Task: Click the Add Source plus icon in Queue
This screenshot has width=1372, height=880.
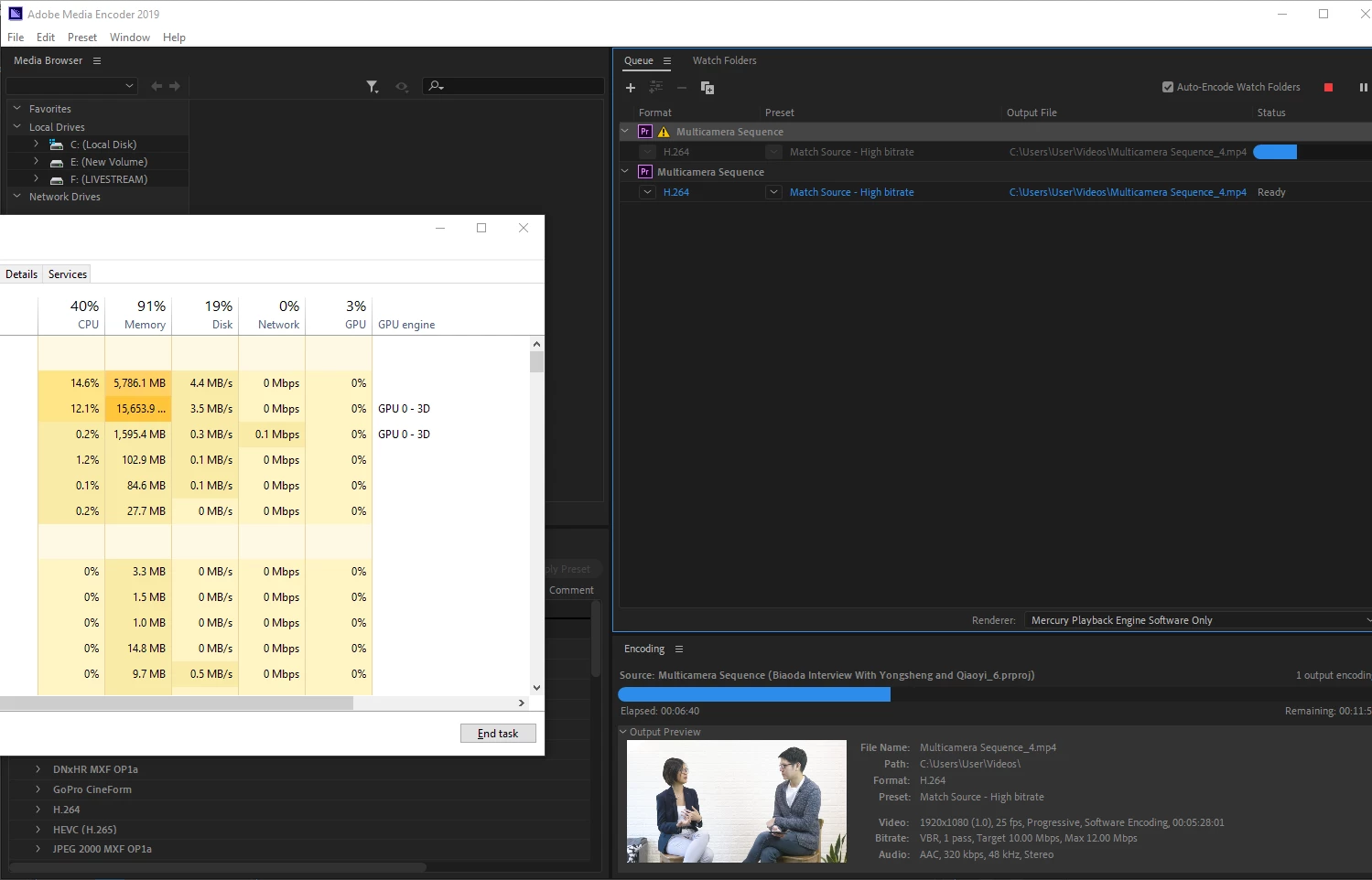Action: click(x=631, y=88)
